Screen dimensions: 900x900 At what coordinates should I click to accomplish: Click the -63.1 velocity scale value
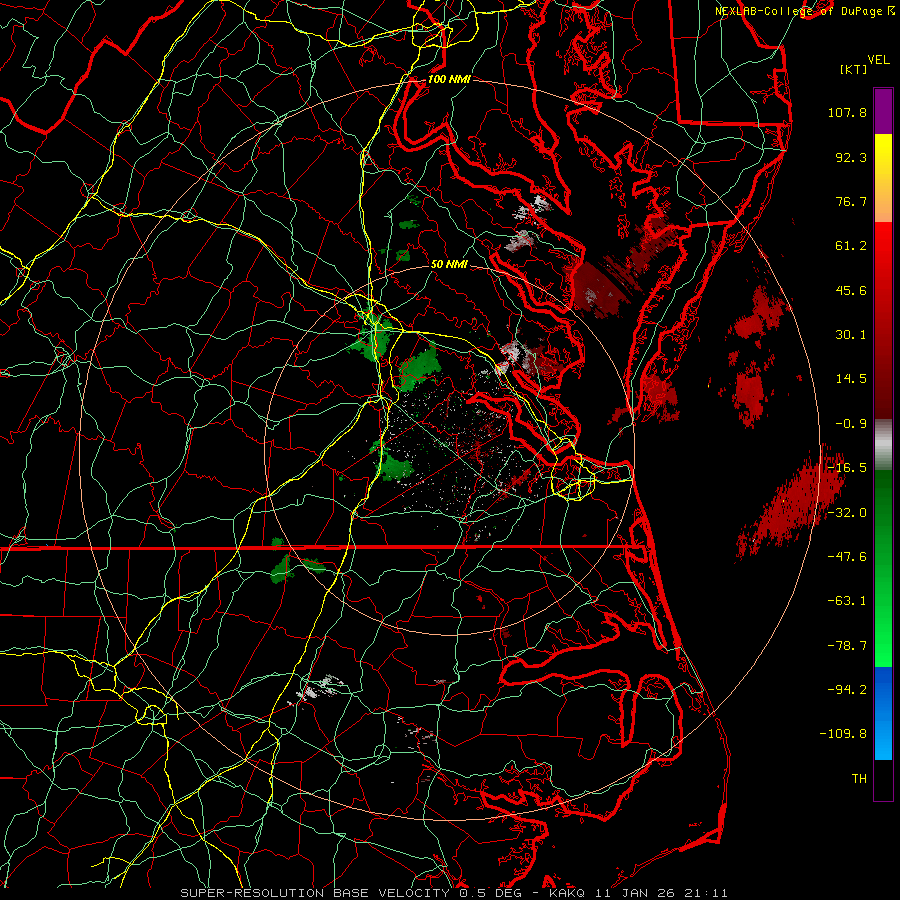tap(847, 601)
